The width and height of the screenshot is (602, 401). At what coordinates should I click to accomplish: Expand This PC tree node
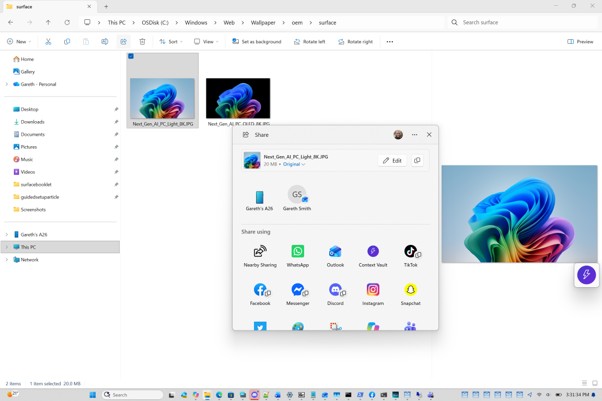click(x=7, y=247)
